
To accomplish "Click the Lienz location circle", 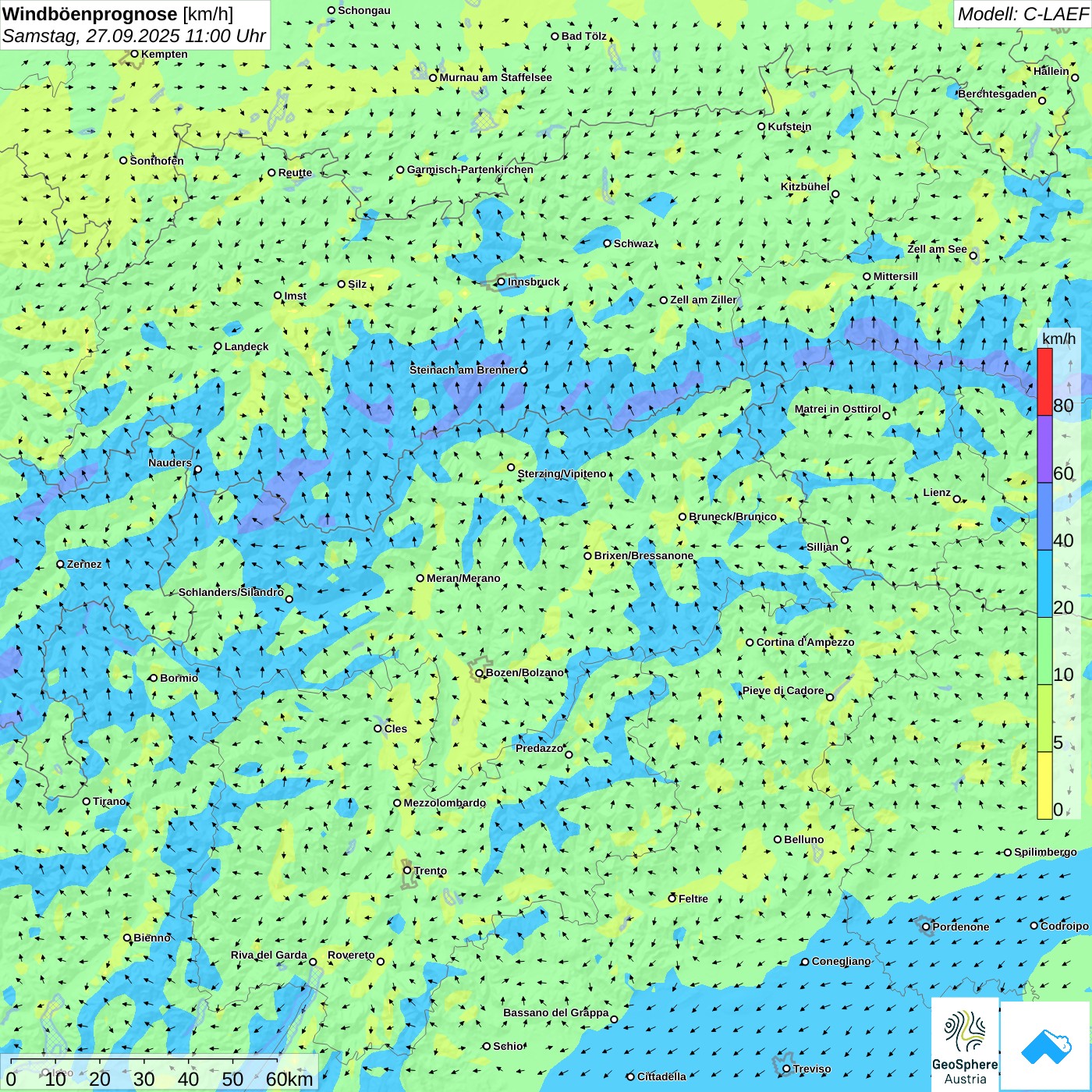I will [x=957, y=499].
